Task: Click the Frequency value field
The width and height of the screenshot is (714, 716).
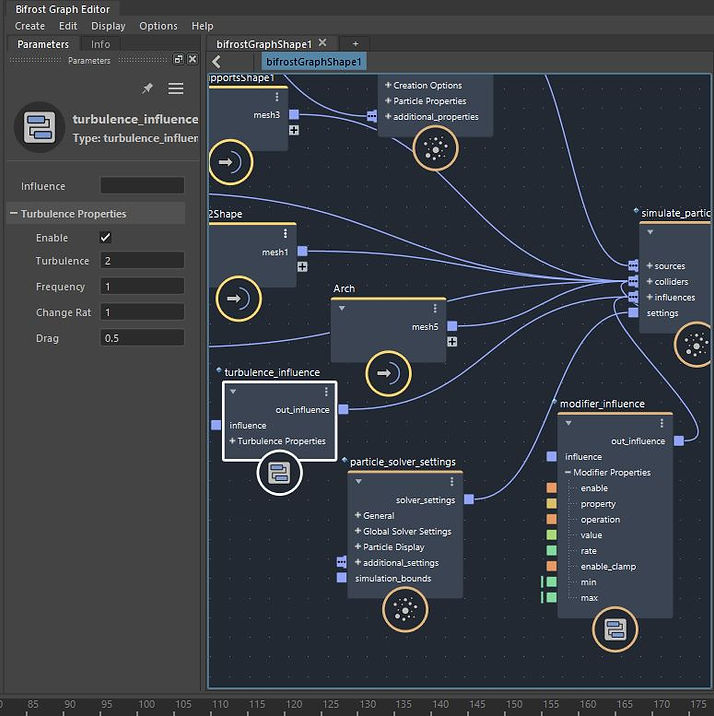Action: pos(142,286)
